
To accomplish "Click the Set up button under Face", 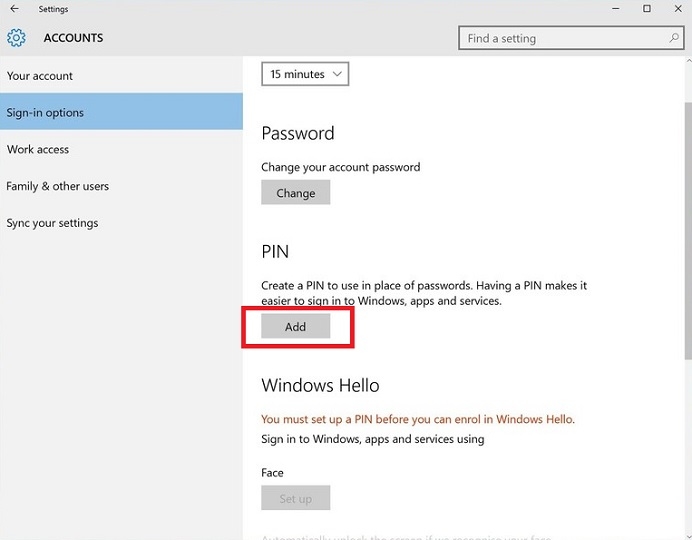I will click(x=295, y=498).
